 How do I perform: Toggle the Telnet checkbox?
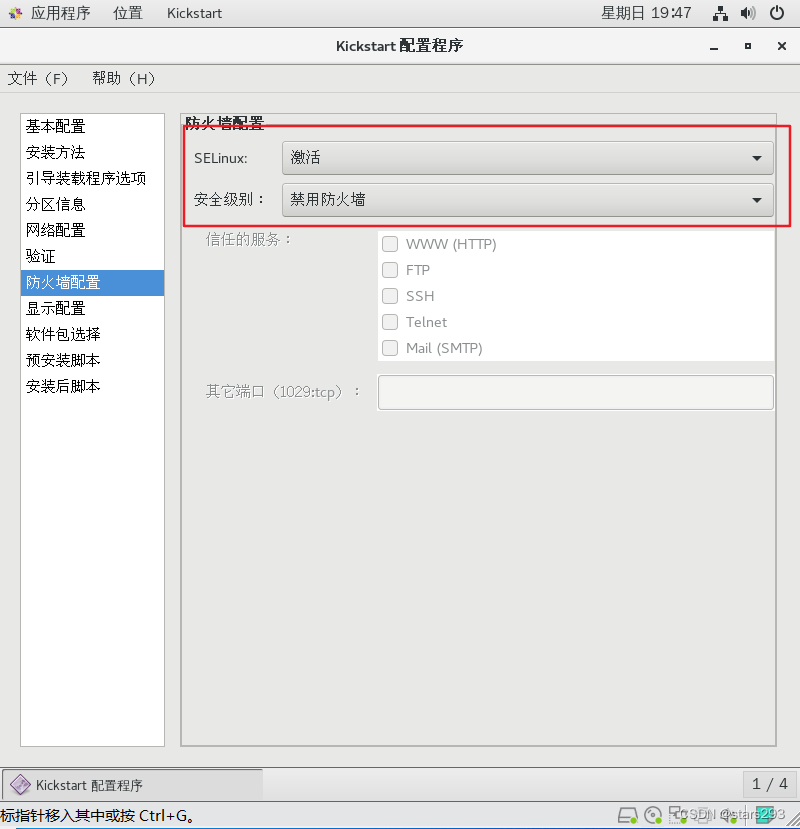tap(390, 321)
